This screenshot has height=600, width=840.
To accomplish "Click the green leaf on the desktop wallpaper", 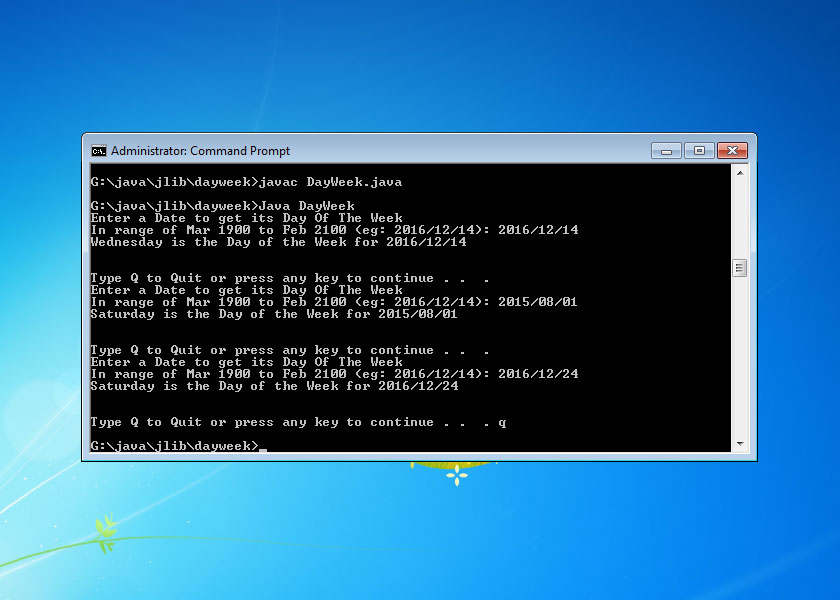I will (x=105, y=528).
